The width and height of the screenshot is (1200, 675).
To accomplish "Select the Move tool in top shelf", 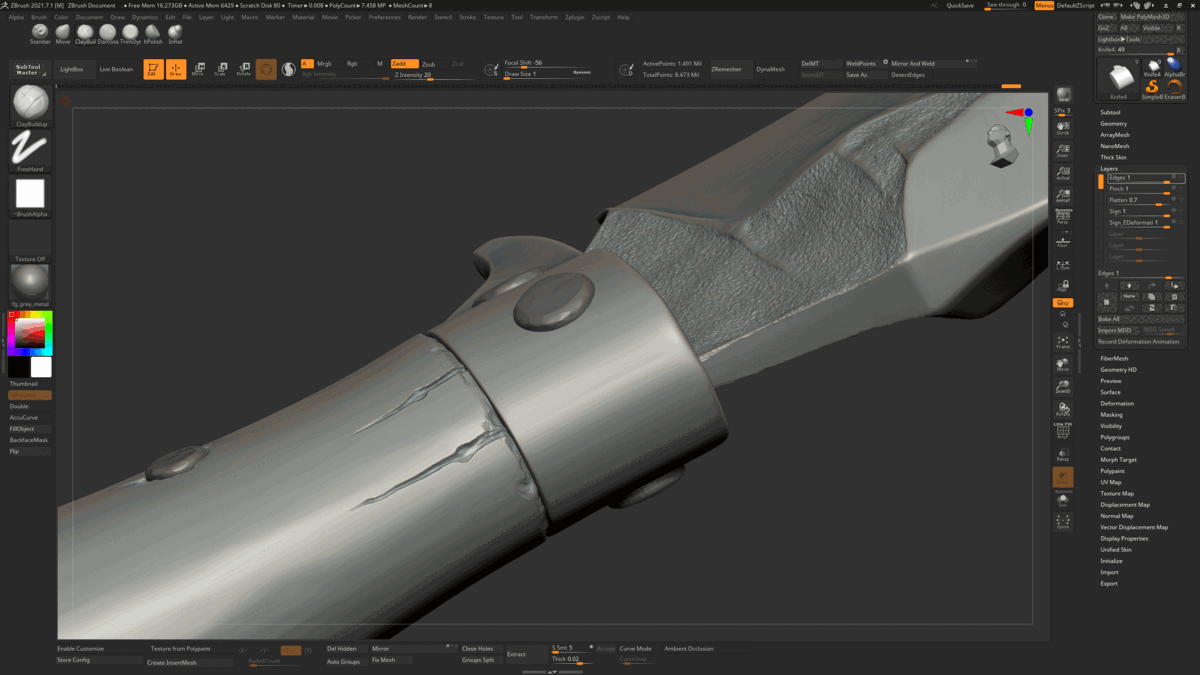I will pos(198,70).
